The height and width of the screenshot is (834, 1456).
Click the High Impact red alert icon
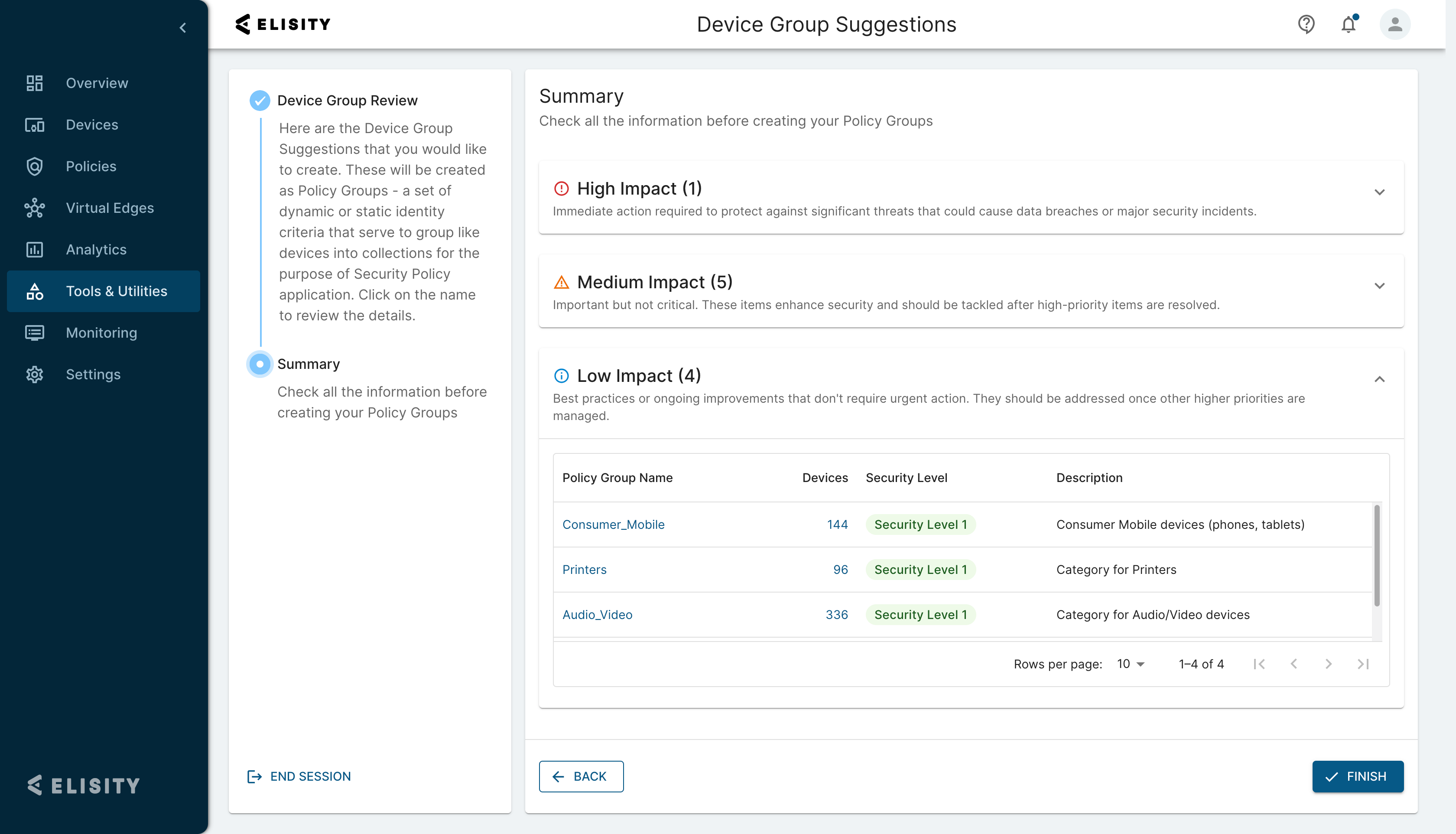coord(561,189)
